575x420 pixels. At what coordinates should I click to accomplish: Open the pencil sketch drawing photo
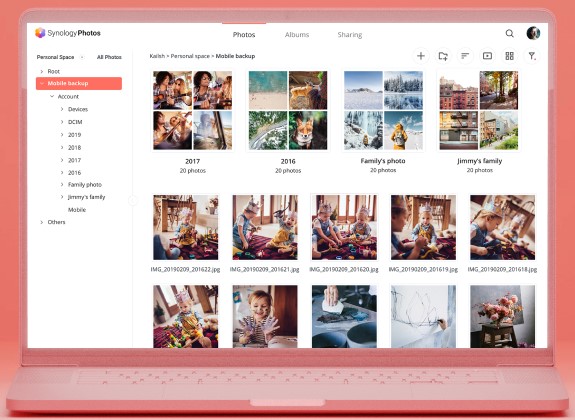pyautogui.click(x=423, y=316)
